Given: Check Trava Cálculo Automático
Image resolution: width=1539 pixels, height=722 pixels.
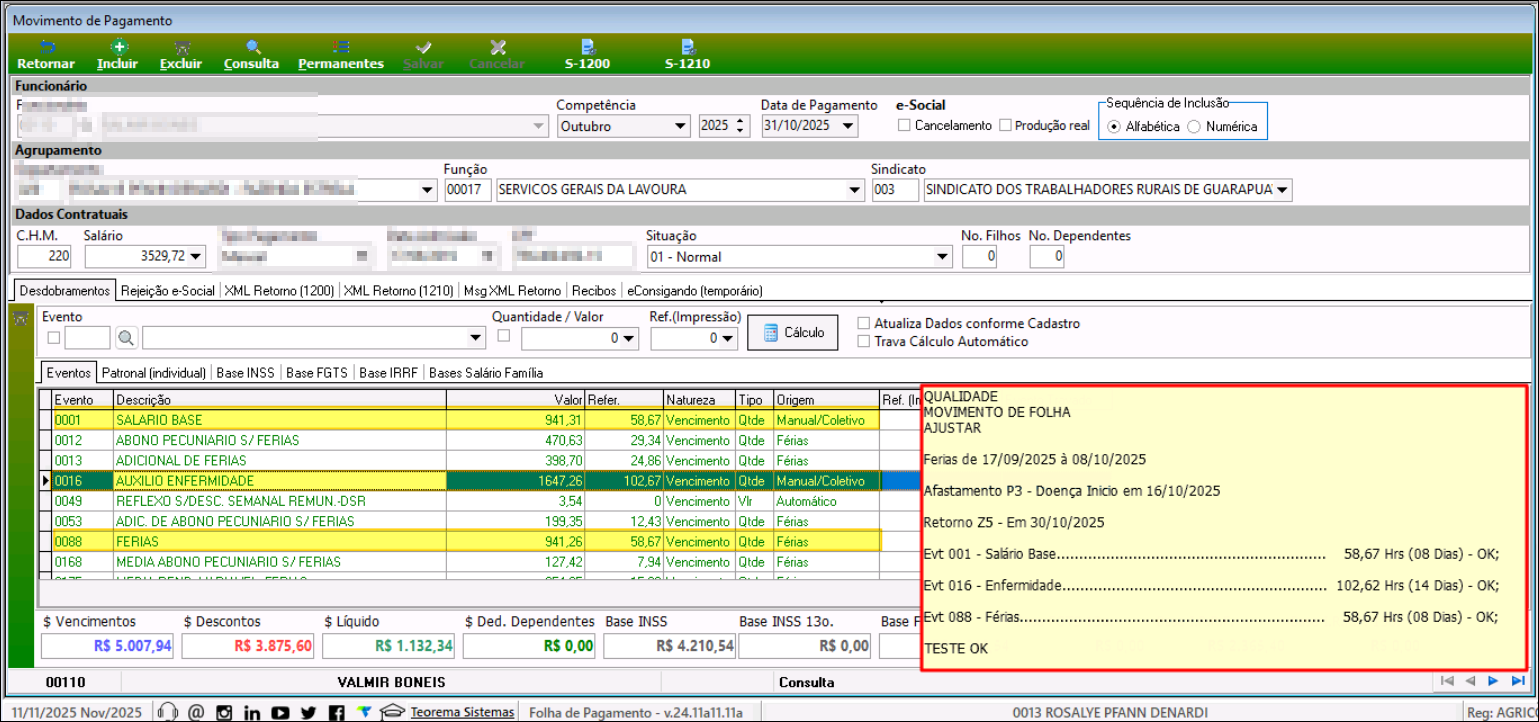Looking at the screenshot, I should tap(864, 342).
